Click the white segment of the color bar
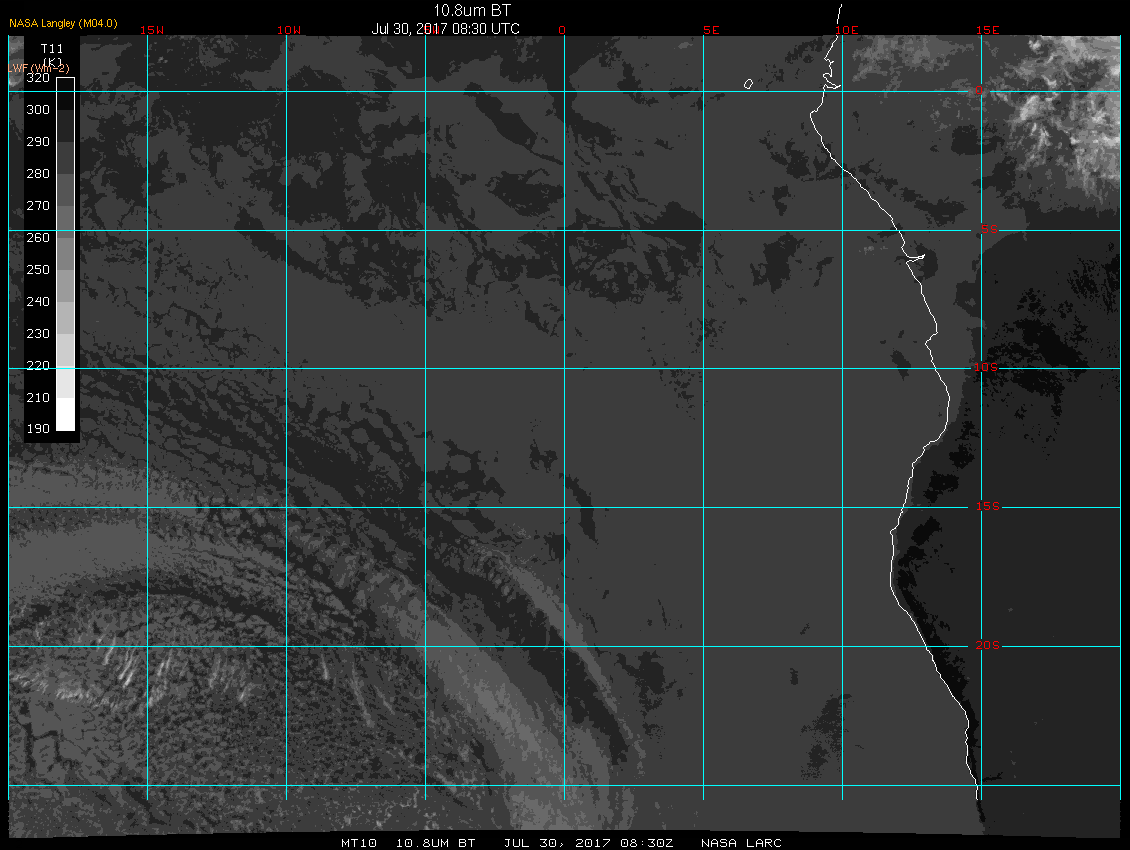The height and width of the screenshot is (850, 1130). [x=66, y=415]
